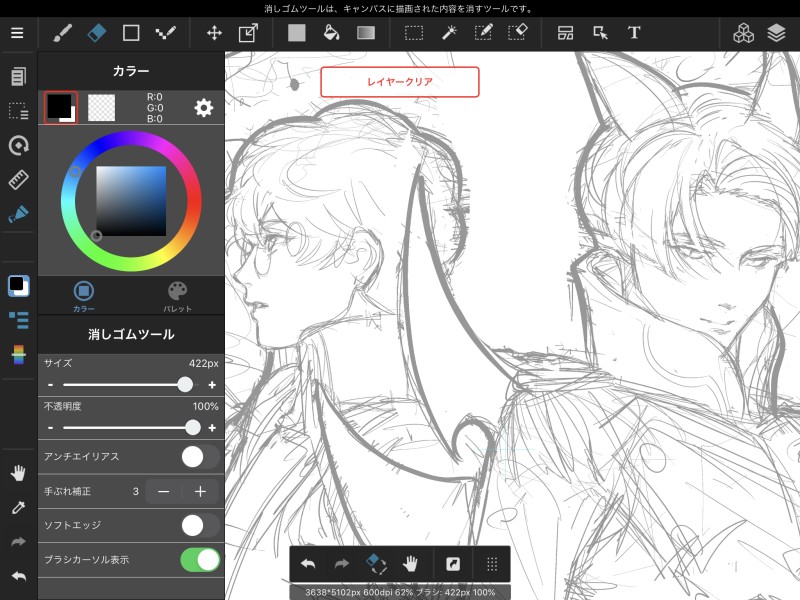Disable ブラシカーソル表示 switch
This screenshot has width=800, height=600.
pyautogui.click(x=200, y=560)
